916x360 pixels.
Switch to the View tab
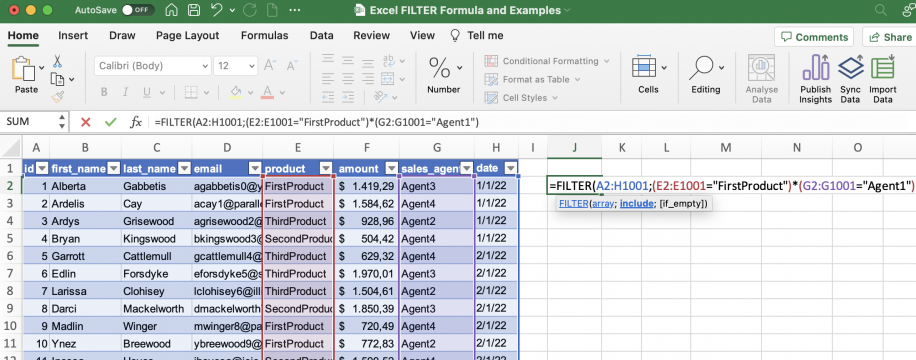pyautogui.click(x=422, y=36)
